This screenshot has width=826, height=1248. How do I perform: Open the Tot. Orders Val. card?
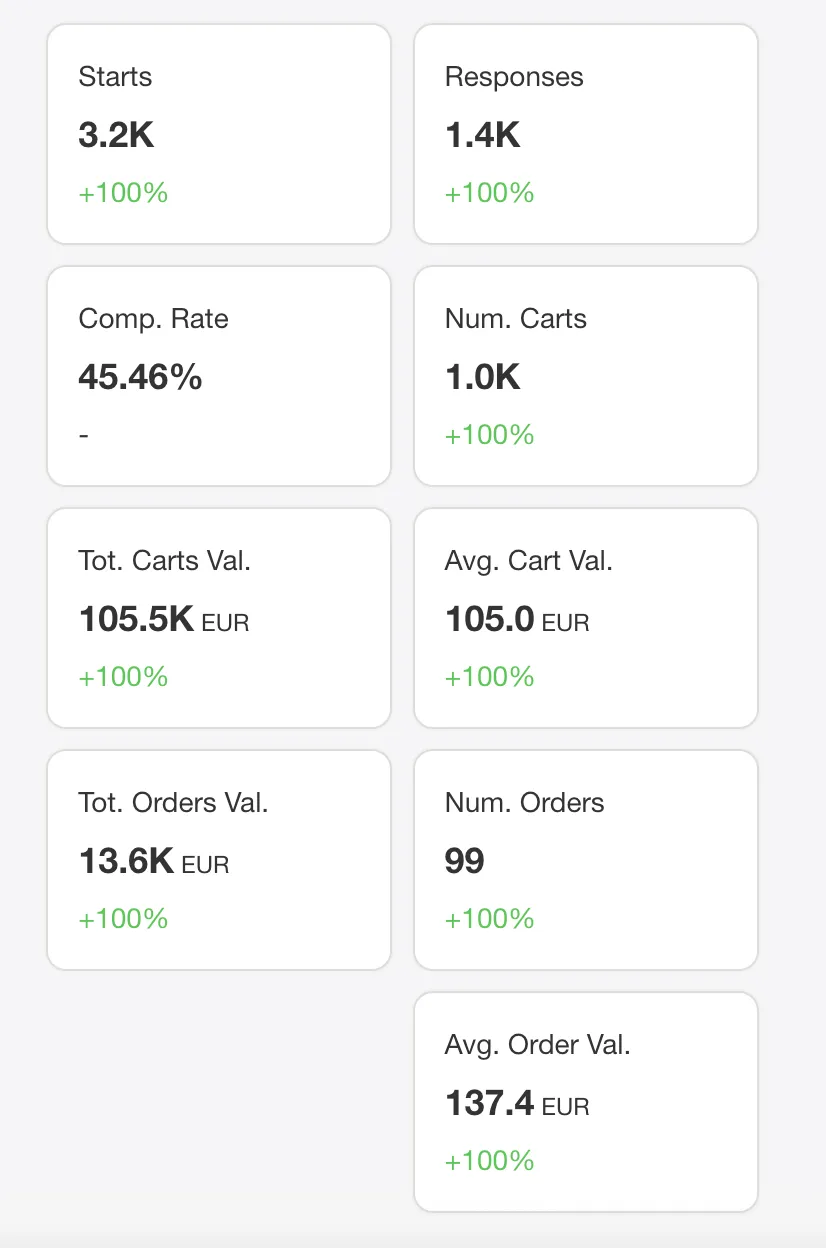(218, 860)
